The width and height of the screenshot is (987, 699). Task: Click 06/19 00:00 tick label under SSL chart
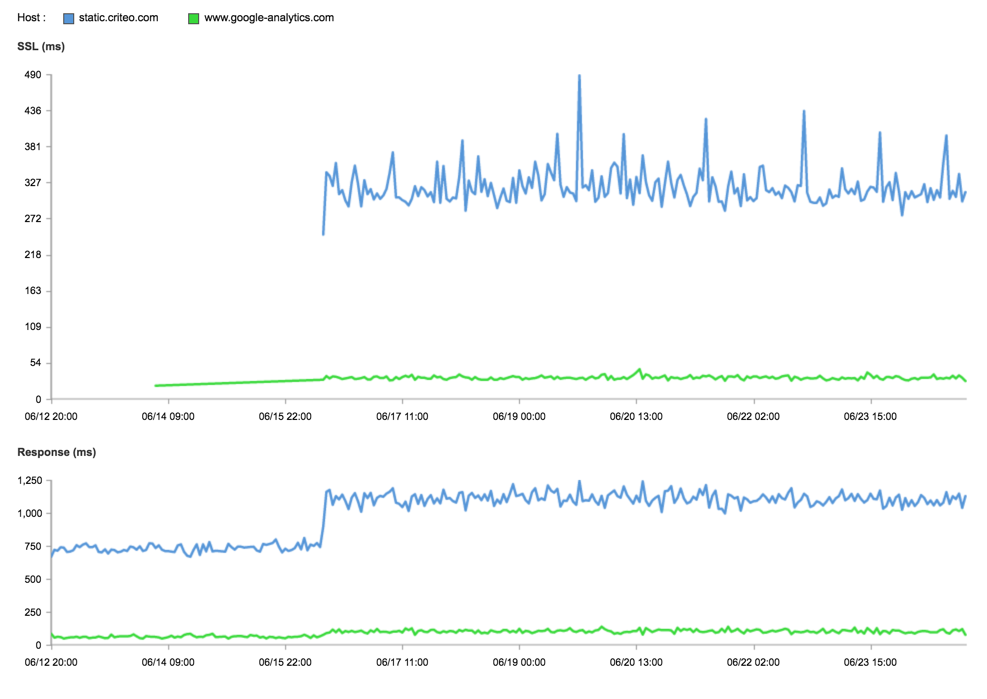coord(519,416)
